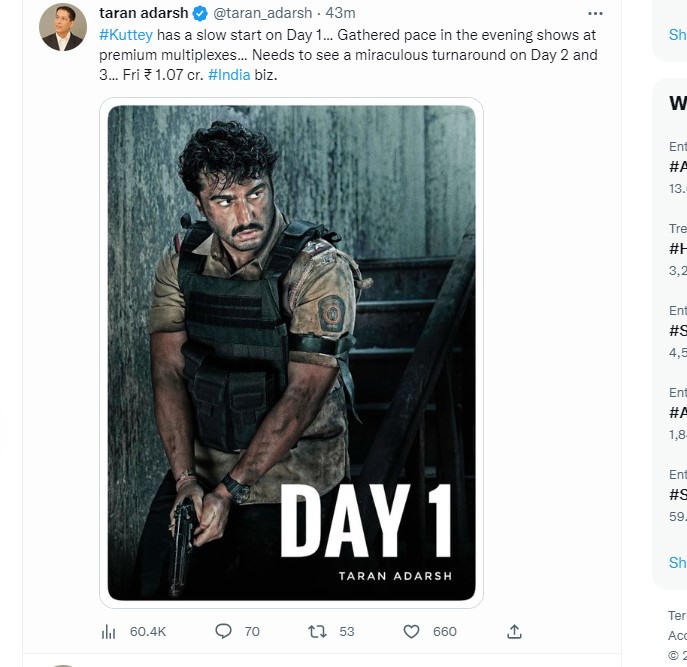Show more below the trends list

click(677, 562)
